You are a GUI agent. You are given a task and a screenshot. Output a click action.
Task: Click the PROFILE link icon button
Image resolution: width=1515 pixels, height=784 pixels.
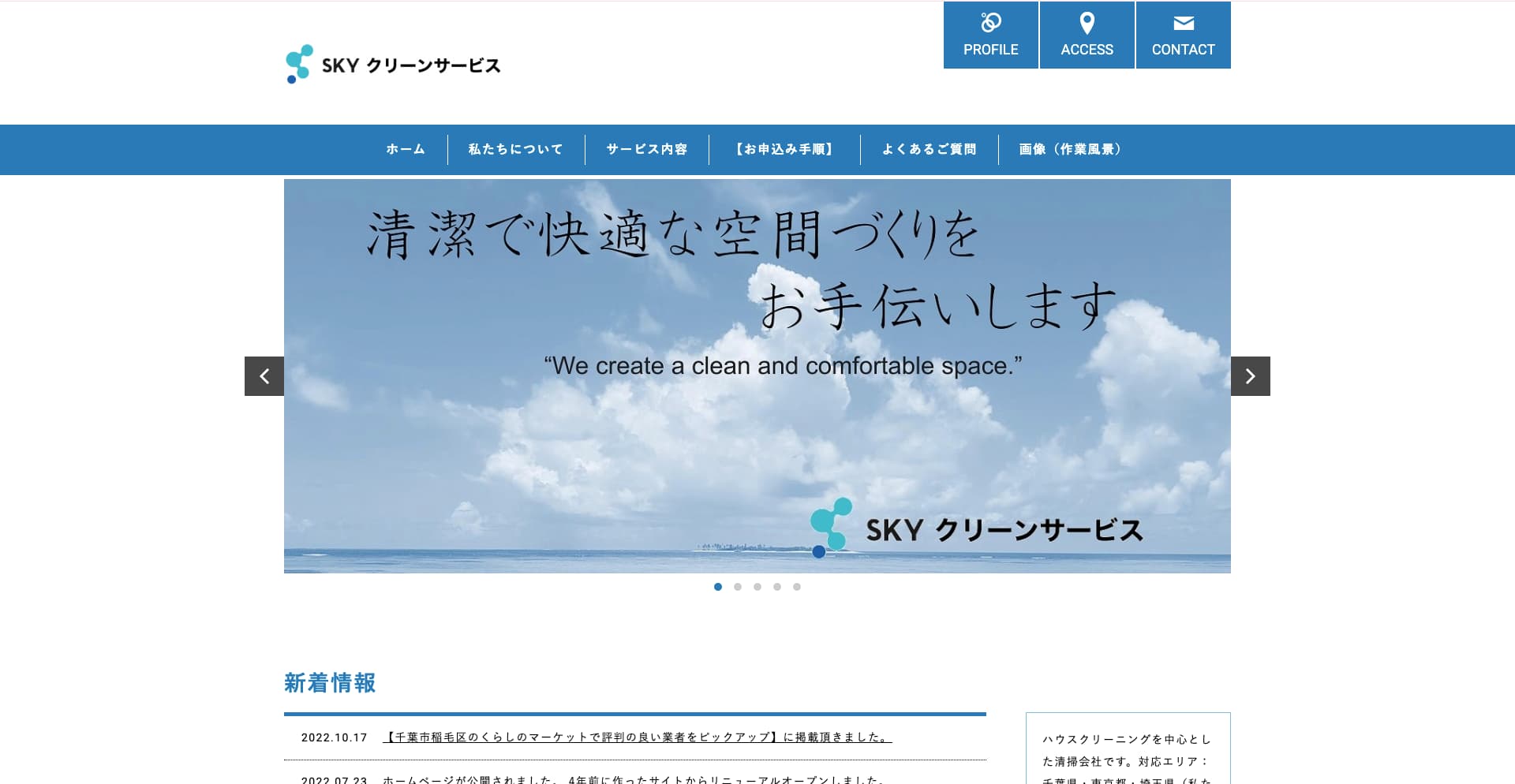990,35
